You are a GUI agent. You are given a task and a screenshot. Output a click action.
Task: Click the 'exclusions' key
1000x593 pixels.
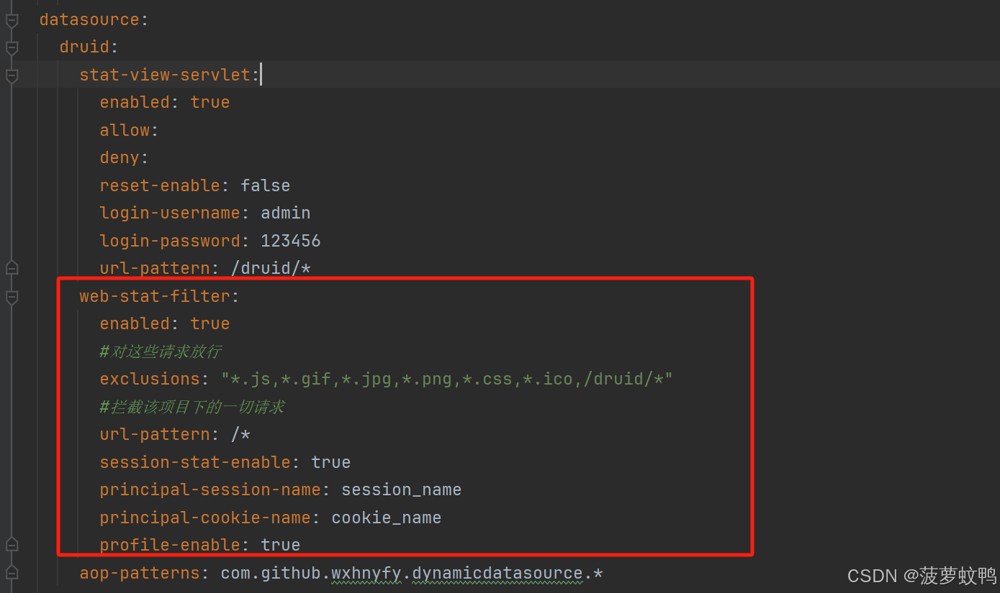[149, 379]
